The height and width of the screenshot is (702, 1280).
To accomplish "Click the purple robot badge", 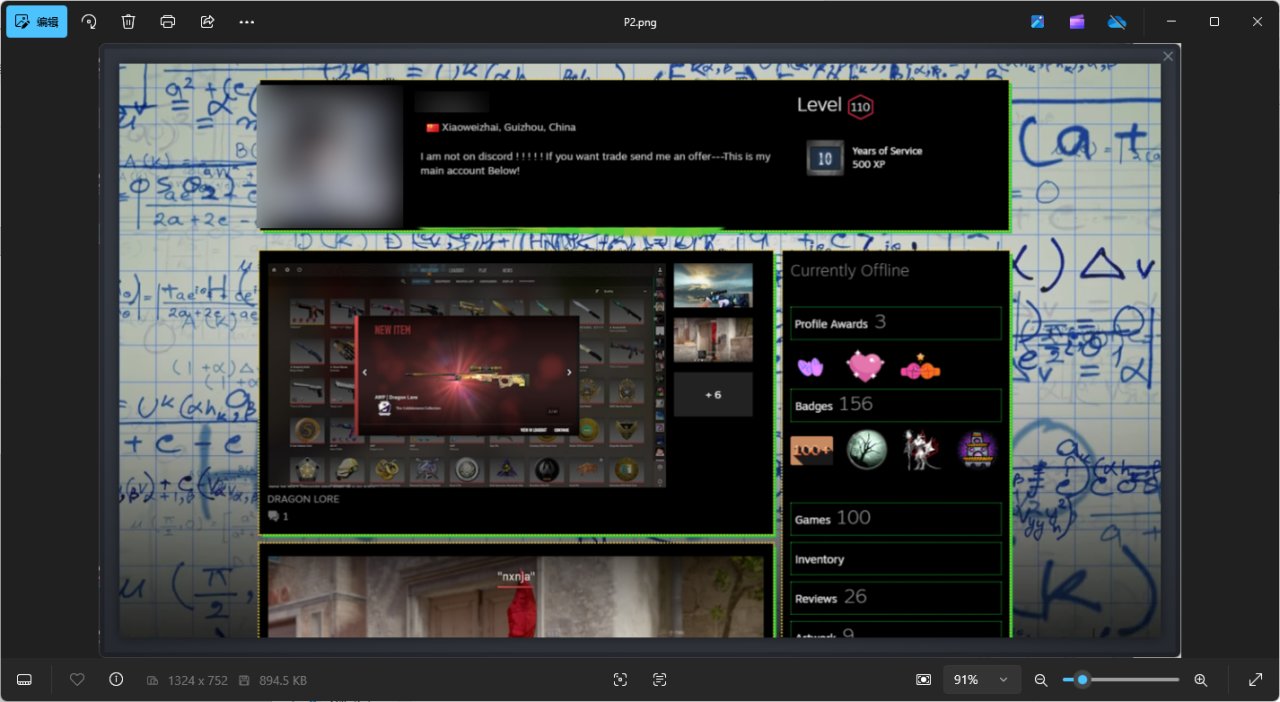I will [976, 450].
